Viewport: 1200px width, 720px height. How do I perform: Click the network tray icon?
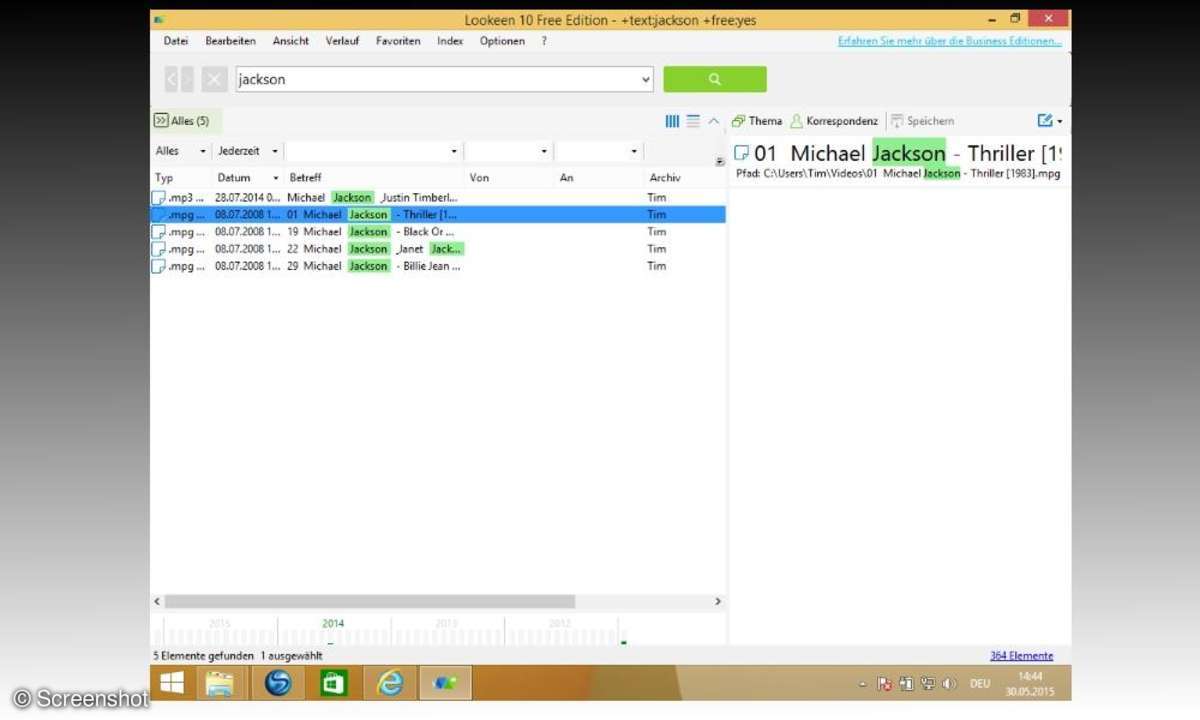927,684
